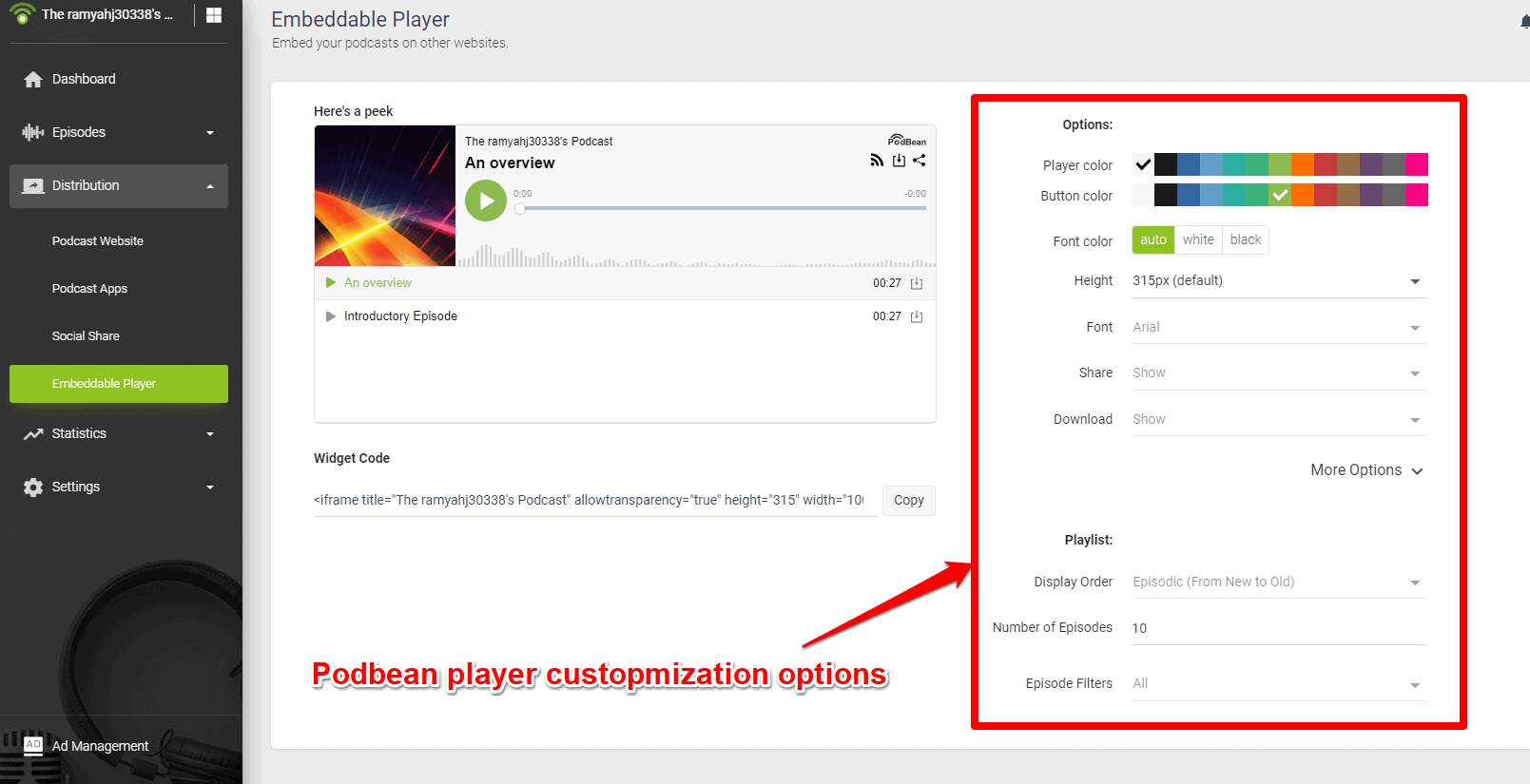Image resolution: width=1530 pixels, height=784 pixels.
Task: Open the Height dropdown
Action: pos(1279,281)
